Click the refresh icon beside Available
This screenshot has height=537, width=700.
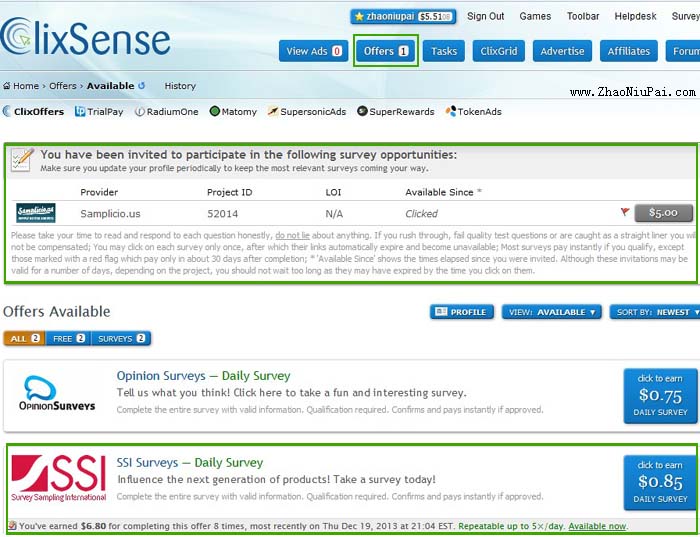pos(142,85)
